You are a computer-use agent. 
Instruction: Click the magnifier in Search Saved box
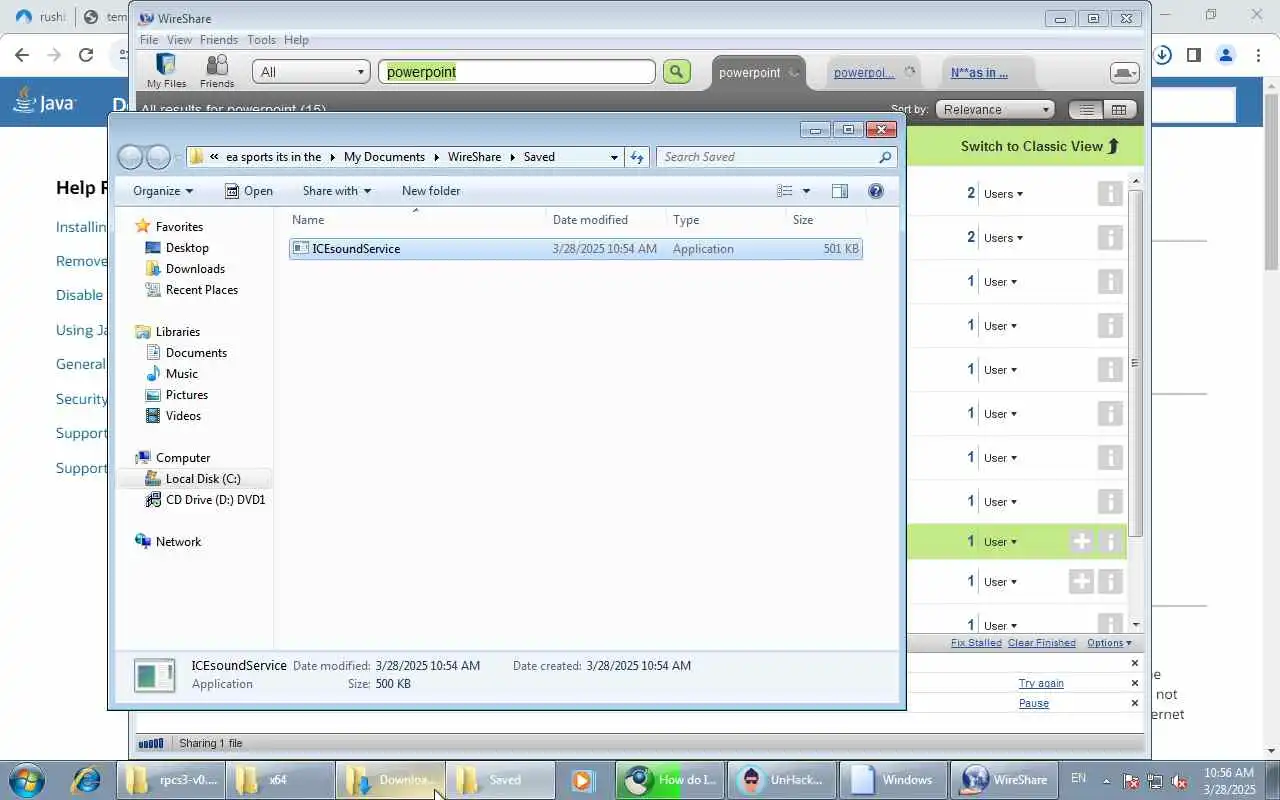pos(884,157)
